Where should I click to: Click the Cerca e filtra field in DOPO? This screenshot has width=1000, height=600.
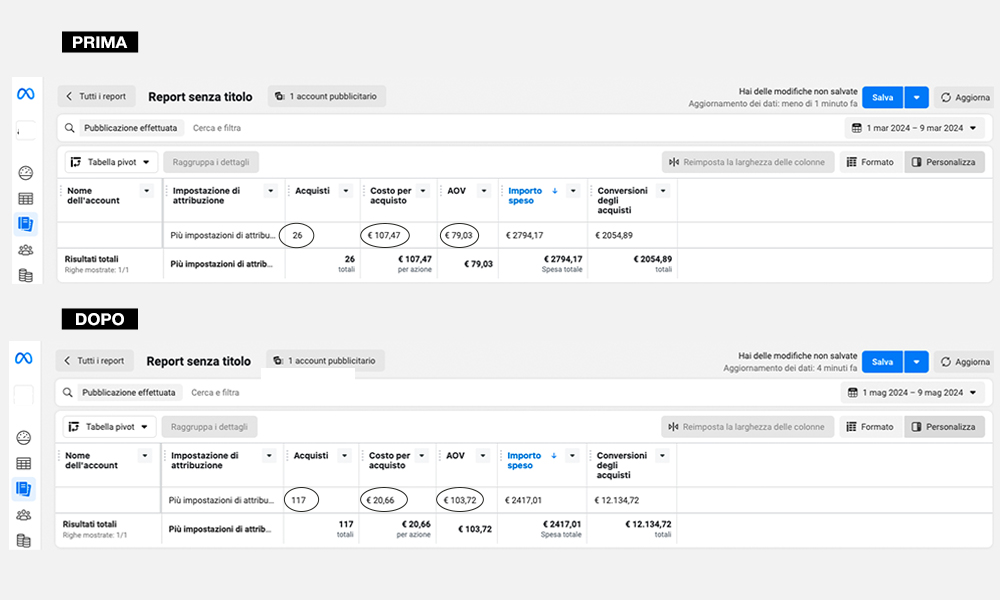pos(215,393)
